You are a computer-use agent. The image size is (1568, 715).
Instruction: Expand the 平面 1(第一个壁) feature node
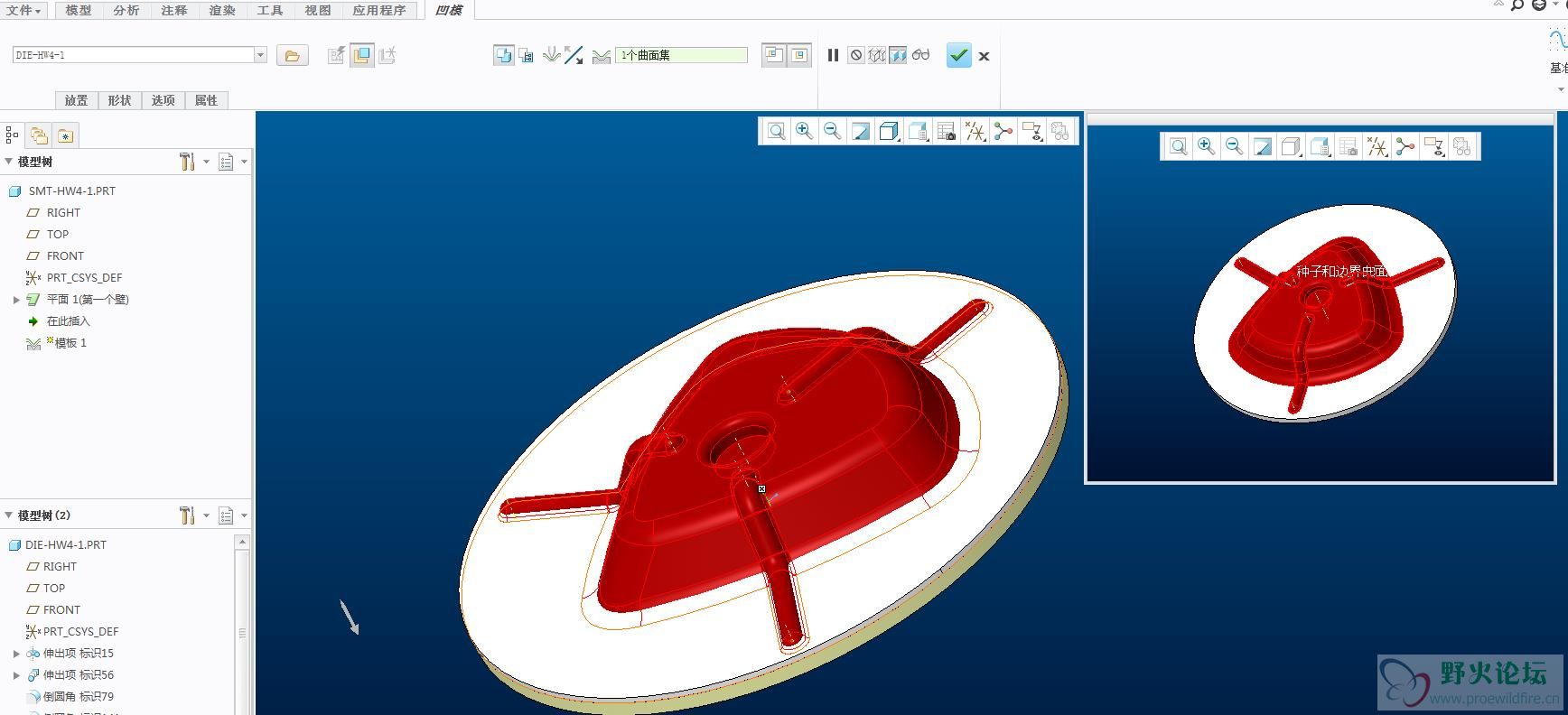tap(16, 300)
